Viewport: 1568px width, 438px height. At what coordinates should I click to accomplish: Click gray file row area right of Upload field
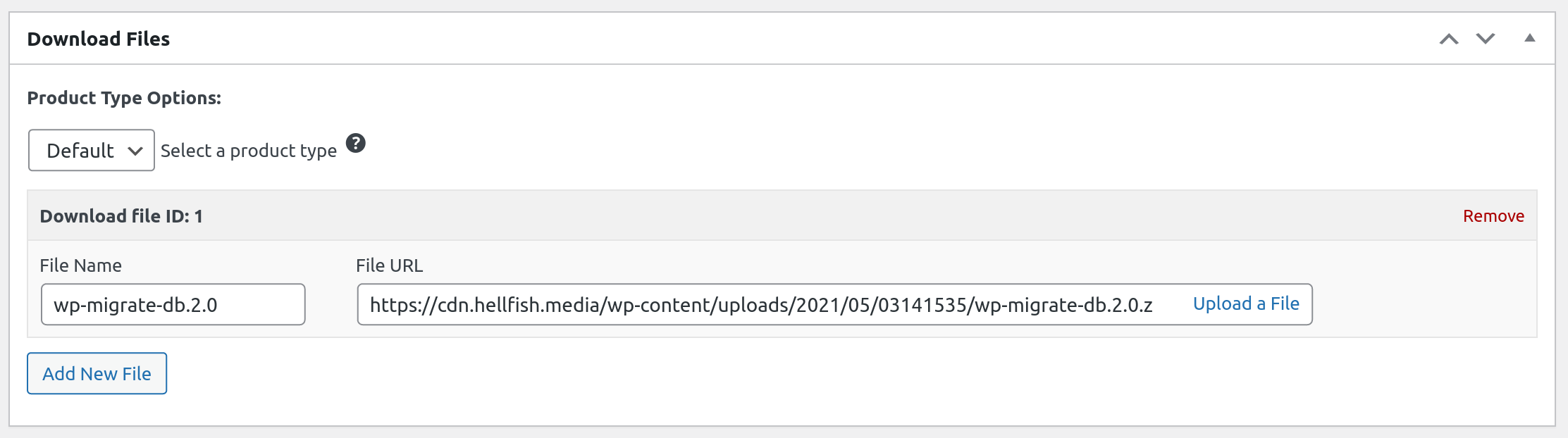(1424, 304)
